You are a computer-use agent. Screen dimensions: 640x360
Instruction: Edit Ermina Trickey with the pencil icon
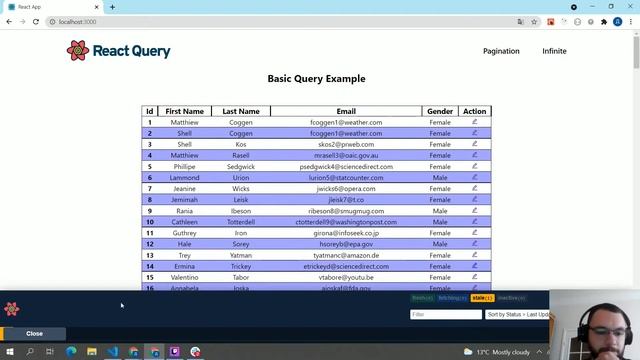475,266
